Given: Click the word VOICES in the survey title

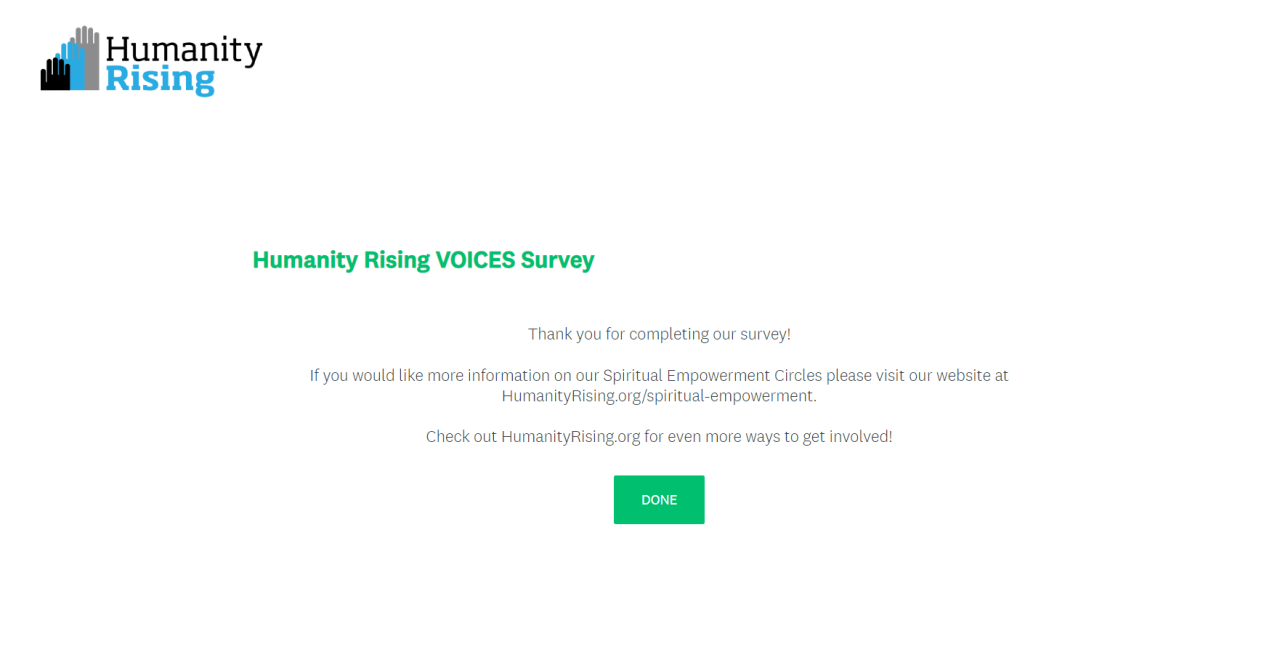Looking at the screenshot, I should tap(475, 260).
